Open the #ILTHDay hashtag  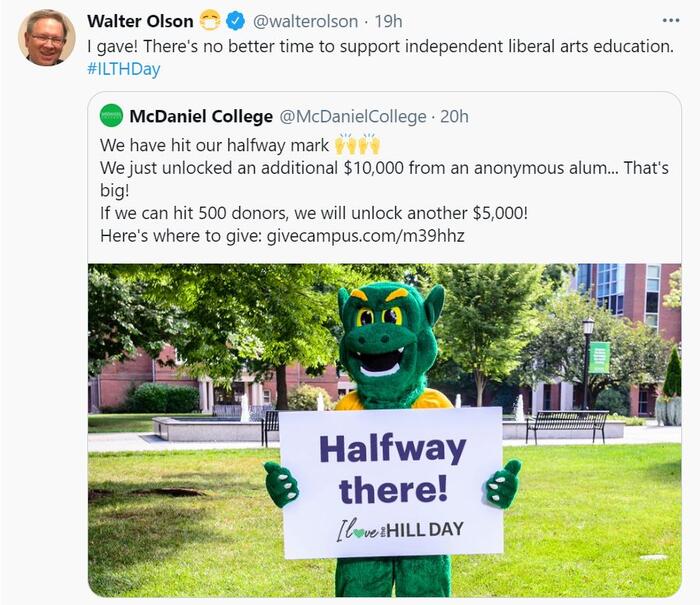tap(124, 69)
